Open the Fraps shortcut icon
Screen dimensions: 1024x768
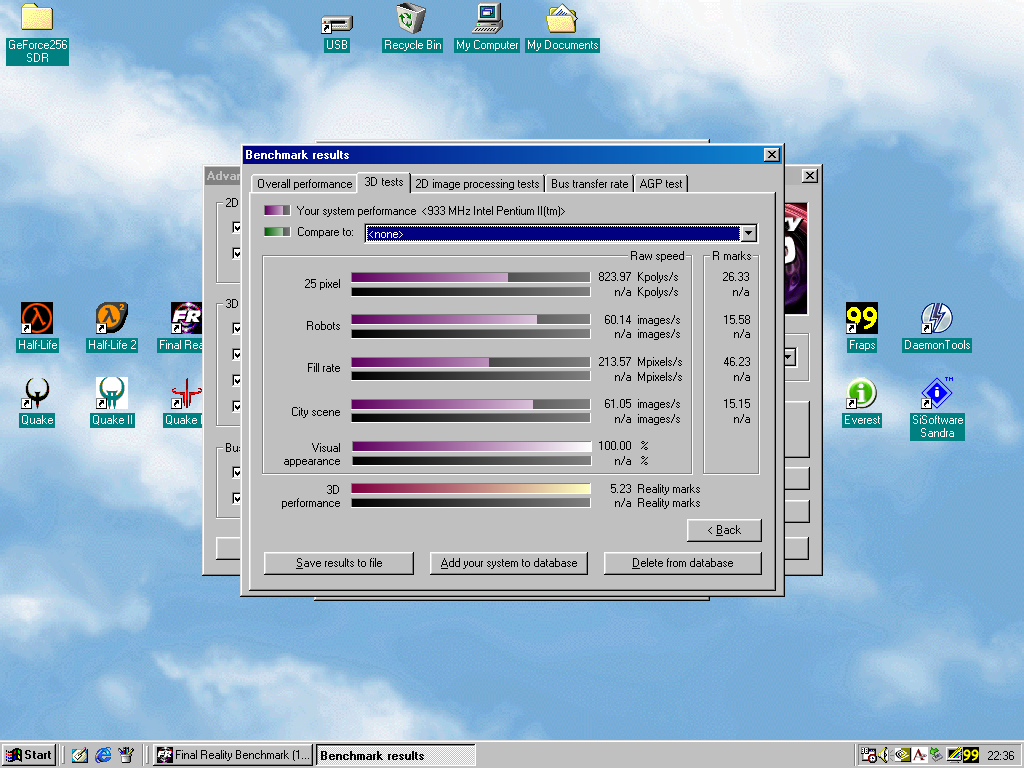point(861,319)
